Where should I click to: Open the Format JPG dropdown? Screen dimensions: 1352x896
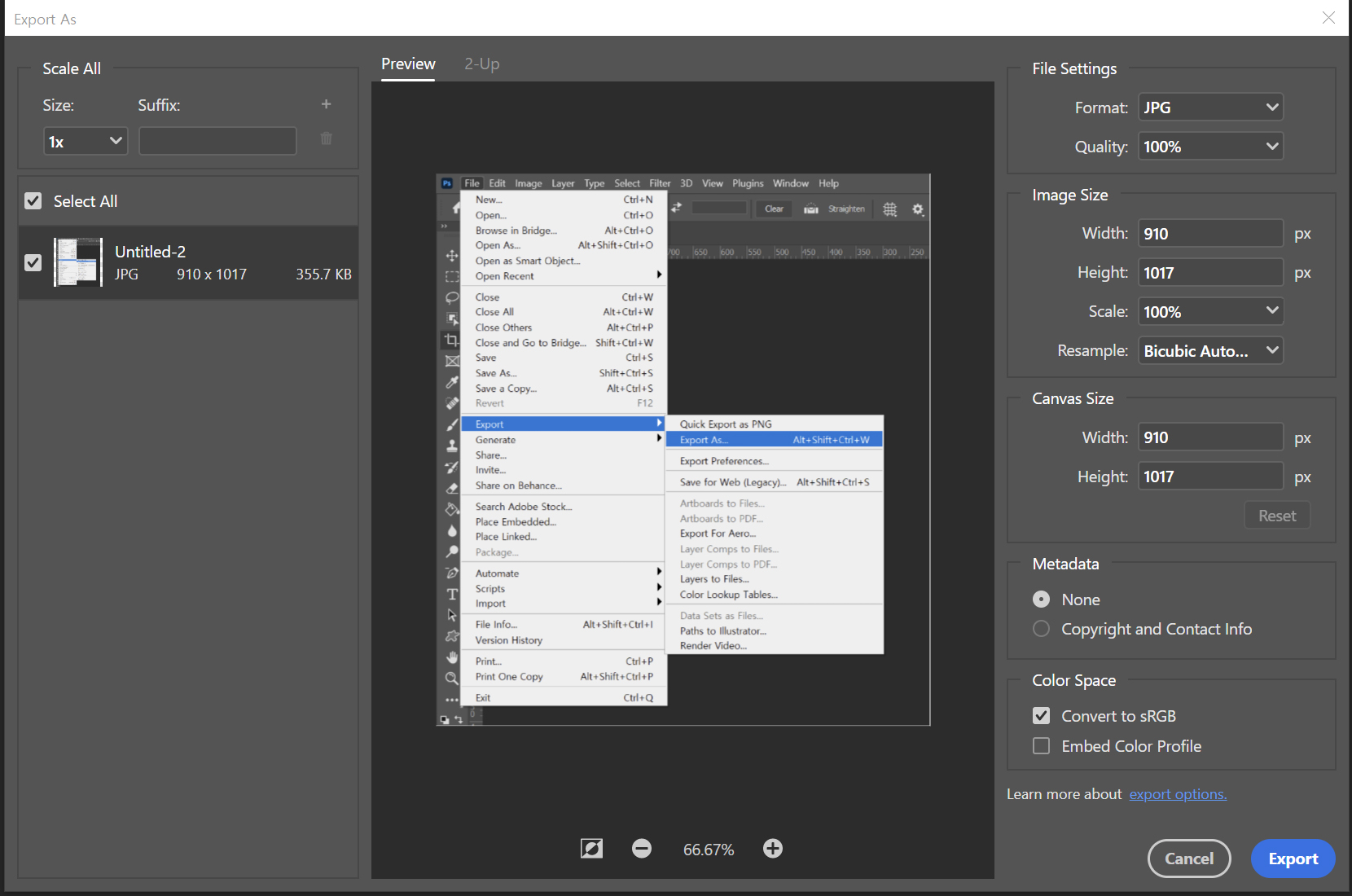point(1210,108)
